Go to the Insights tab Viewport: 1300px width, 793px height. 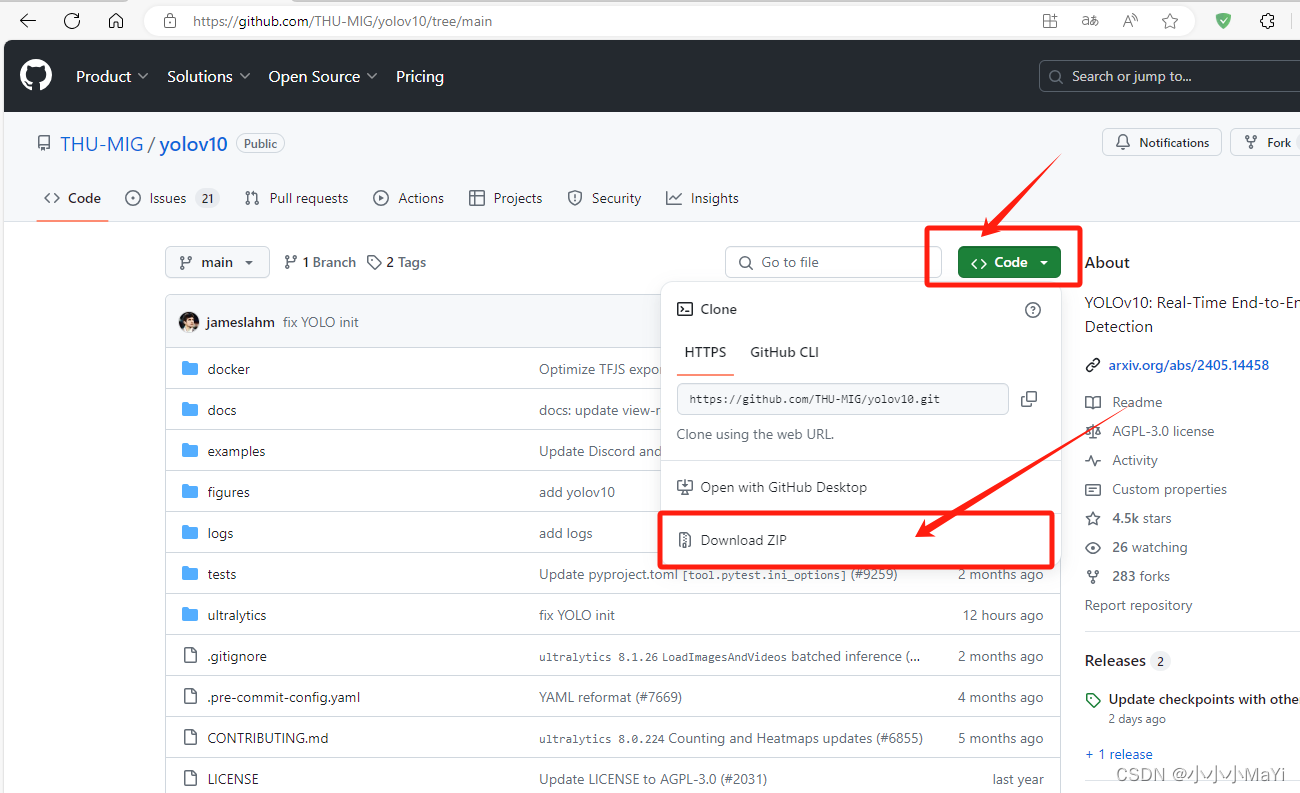(x=702, y=198)
